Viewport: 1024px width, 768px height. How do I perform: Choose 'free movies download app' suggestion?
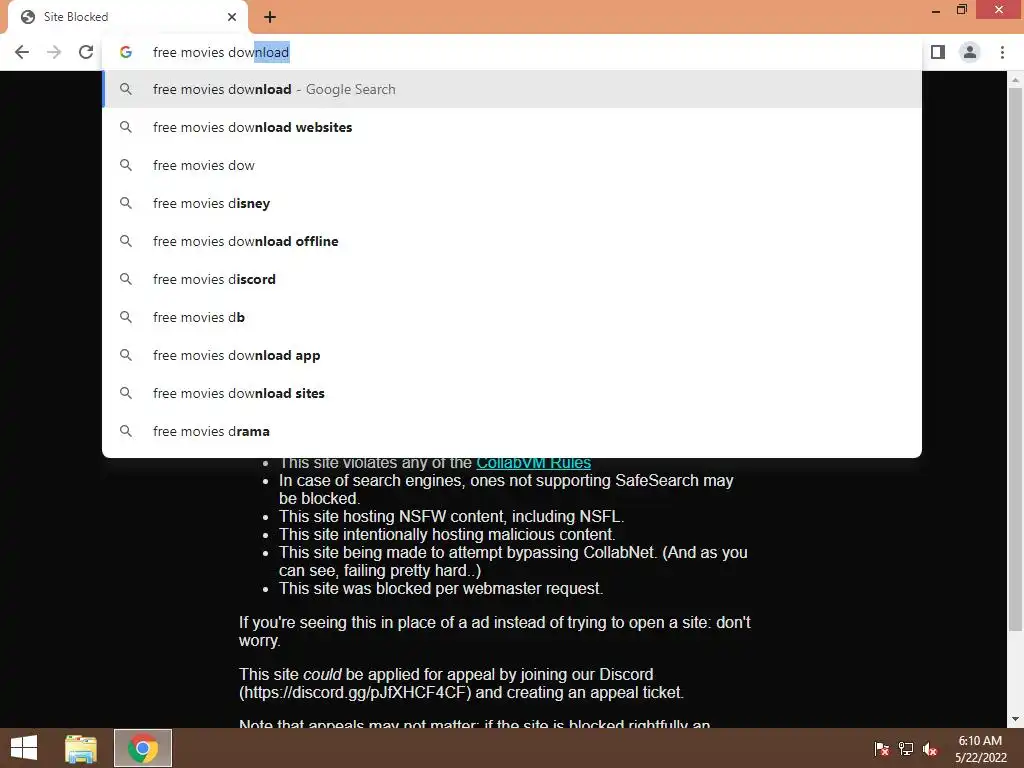coord(512,355)
